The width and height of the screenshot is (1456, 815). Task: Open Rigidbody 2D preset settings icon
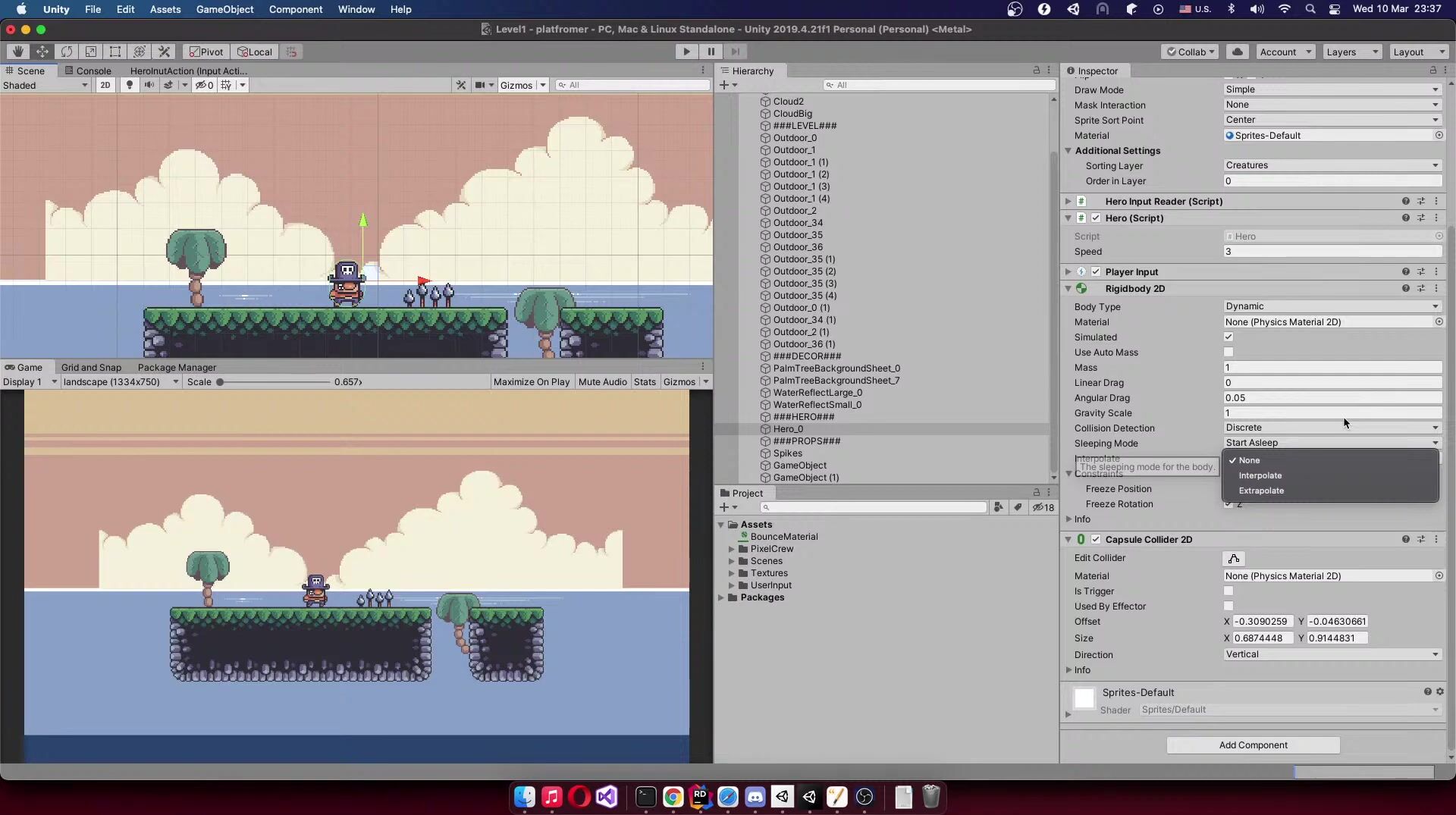[1421, 289]
